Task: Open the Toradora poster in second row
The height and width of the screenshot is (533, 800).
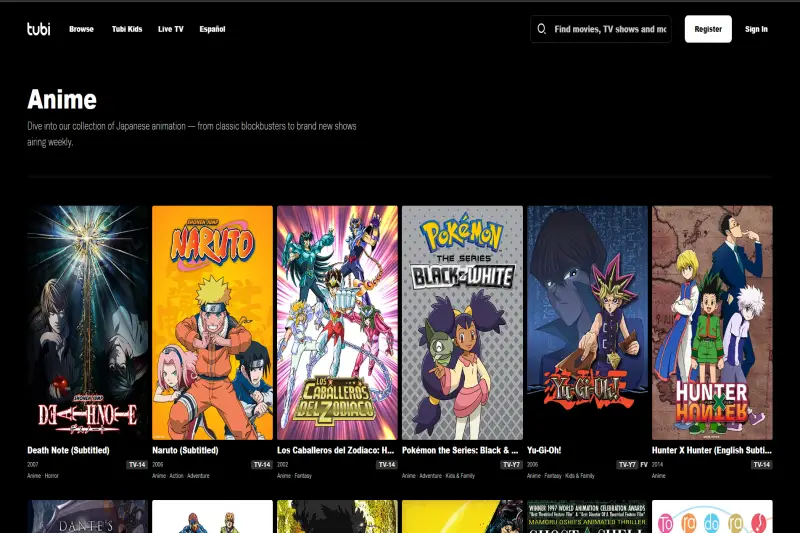Action: pyautogui.click(x=712, y=516)
